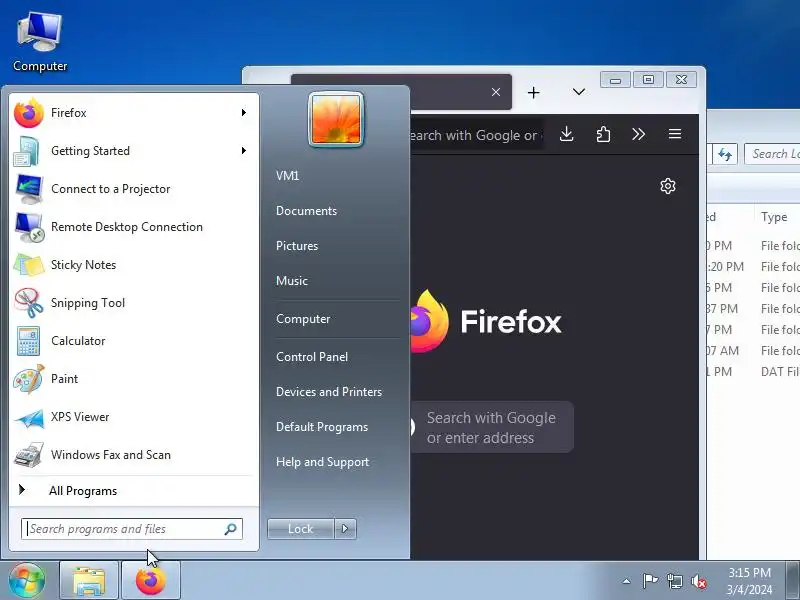The height and width of the screenshot is (600, 800).
Task: Open XPS Viewer
Action: tap(132, 417)
